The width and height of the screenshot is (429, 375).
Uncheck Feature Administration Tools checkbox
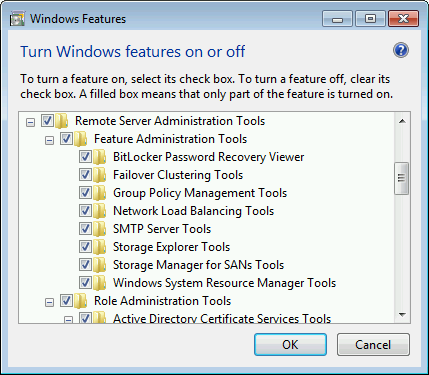66,139
